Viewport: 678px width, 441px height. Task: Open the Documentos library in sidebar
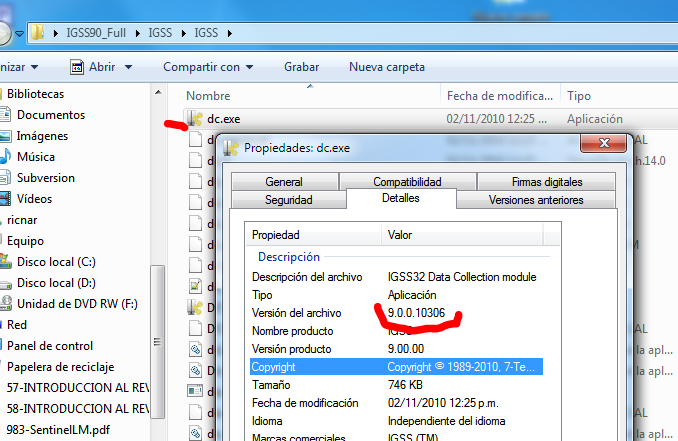point(50,114)
